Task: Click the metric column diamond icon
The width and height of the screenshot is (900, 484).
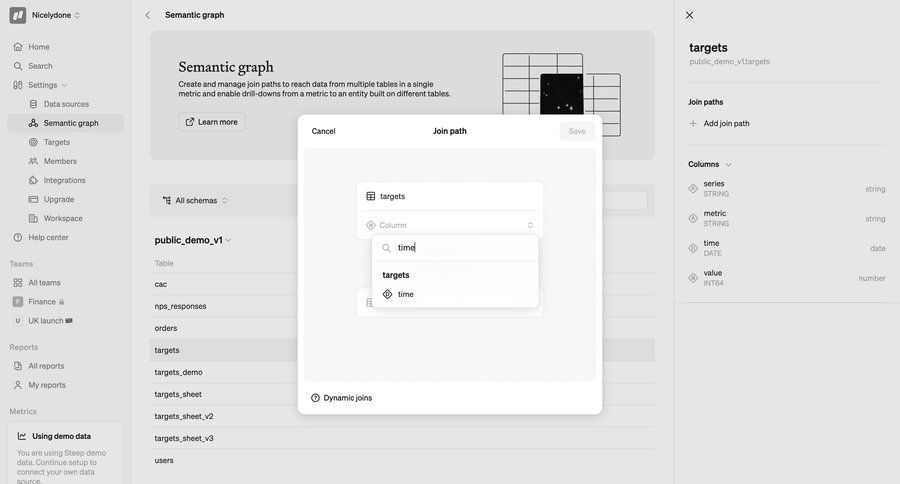Action: coord(693,218)
